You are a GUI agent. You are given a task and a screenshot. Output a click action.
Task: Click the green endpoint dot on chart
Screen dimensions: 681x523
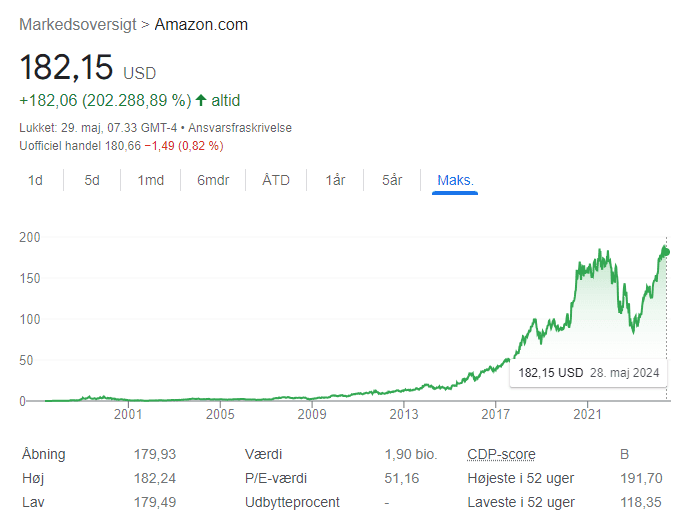[x=666, y=252]
